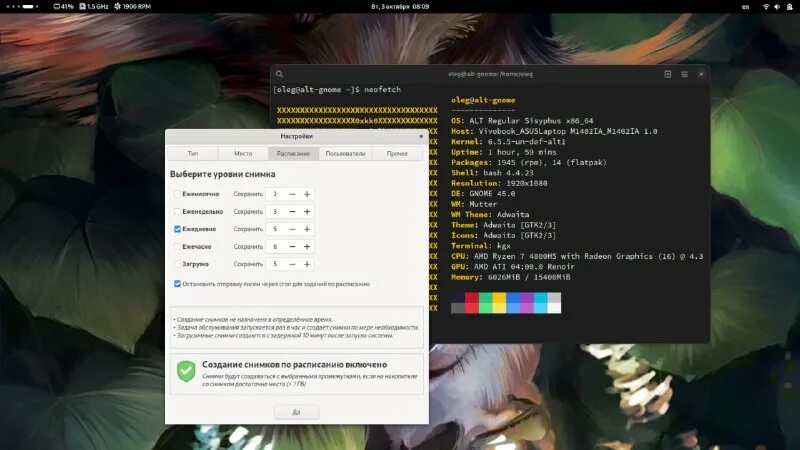Enable the Загрузка snapshot checkbox
800x450 pixels.
coord(177,264)
